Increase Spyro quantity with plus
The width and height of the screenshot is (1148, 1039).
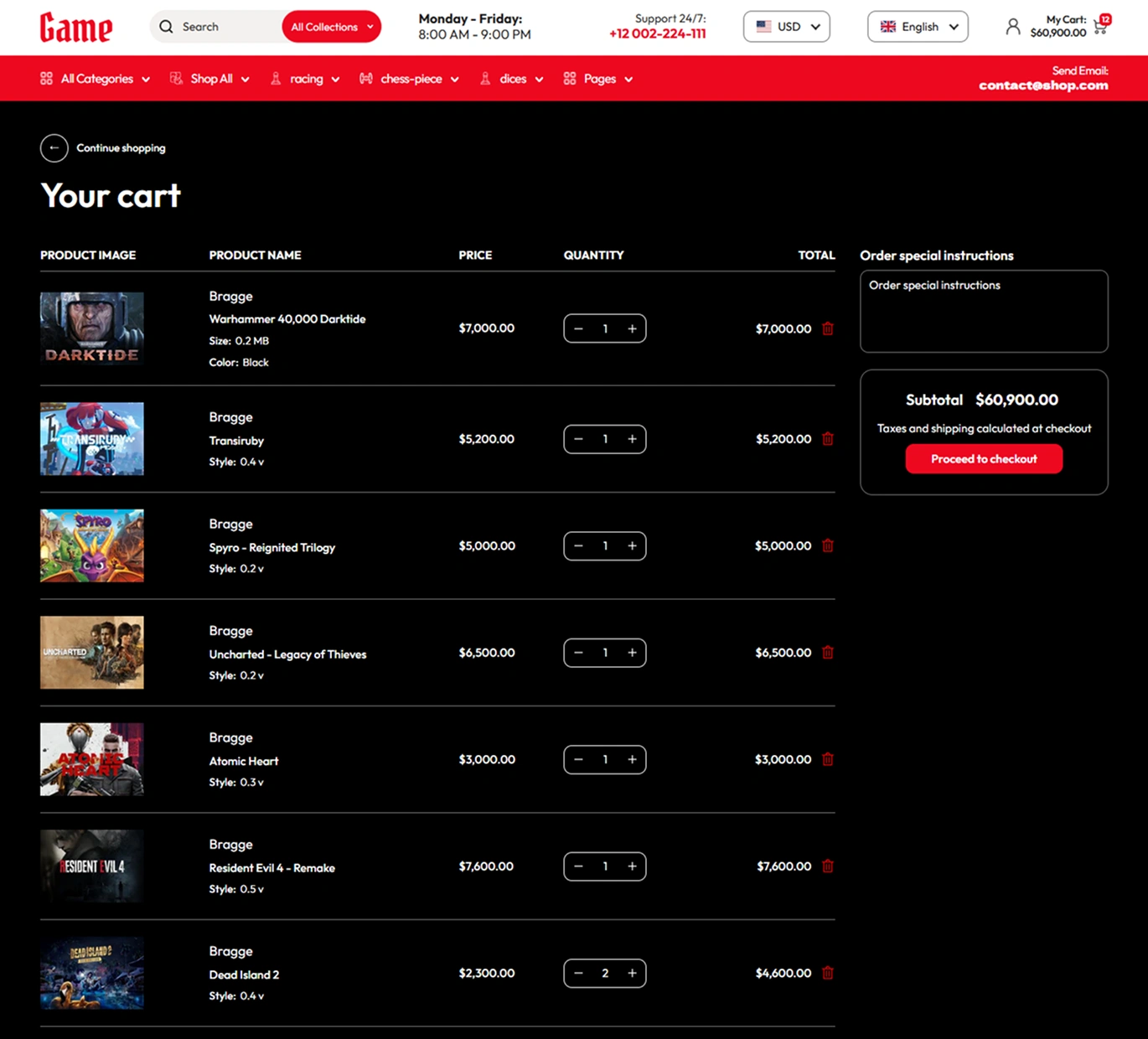[x=632, y=545]
